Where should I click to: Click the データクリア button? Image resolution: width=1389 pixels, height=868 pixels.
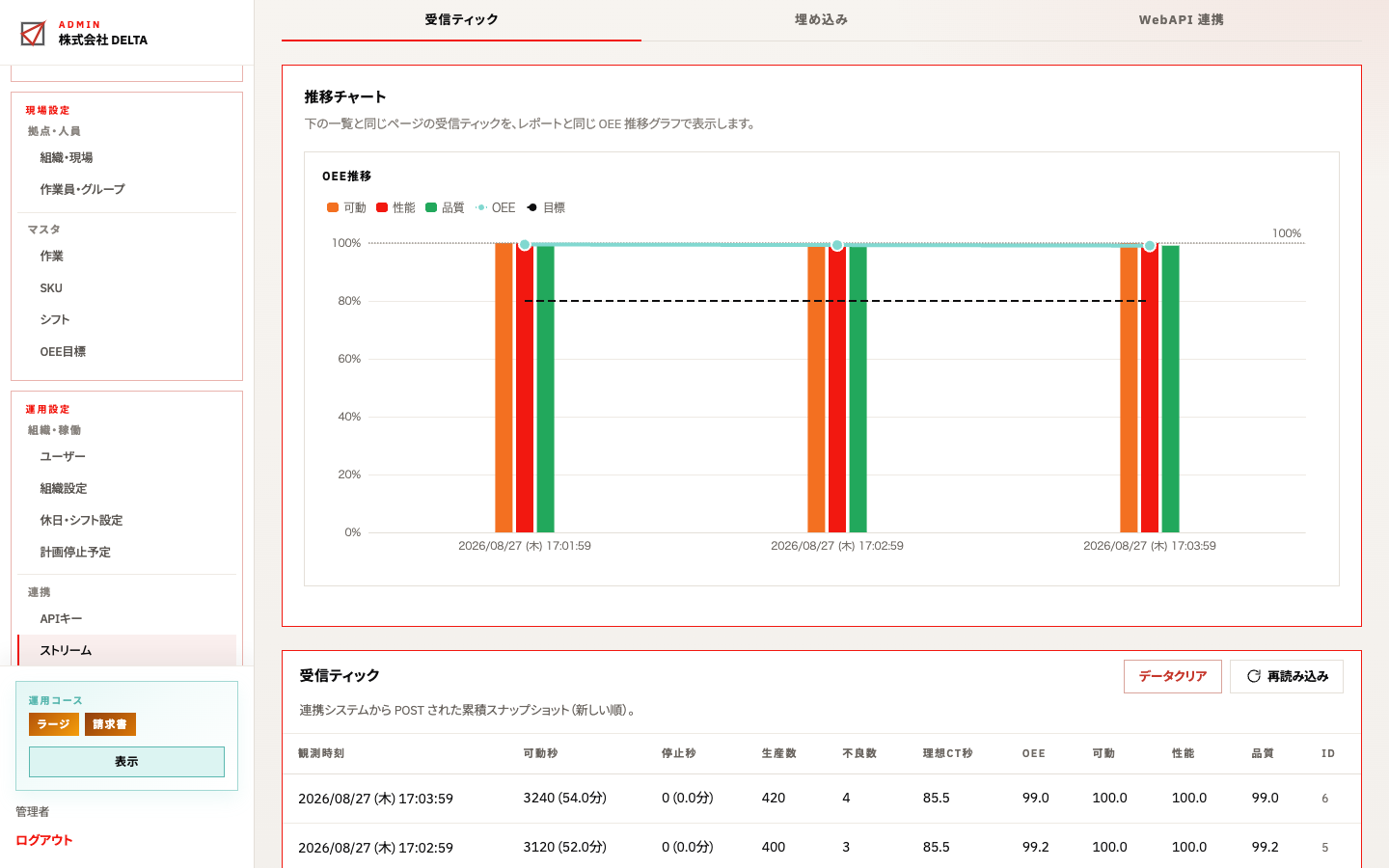pyautogui.click(x=1173, y=676)
